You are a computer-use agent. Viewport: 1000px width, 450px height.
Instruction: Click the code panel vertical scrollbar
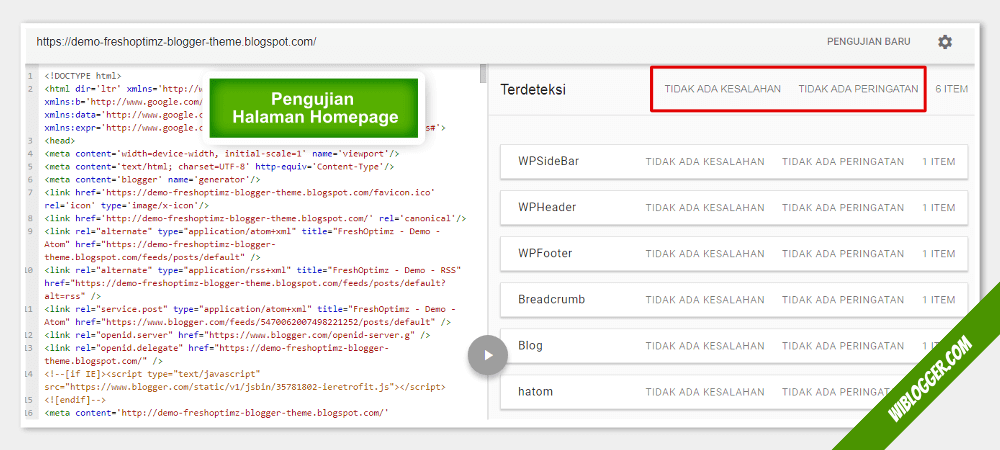483,75
